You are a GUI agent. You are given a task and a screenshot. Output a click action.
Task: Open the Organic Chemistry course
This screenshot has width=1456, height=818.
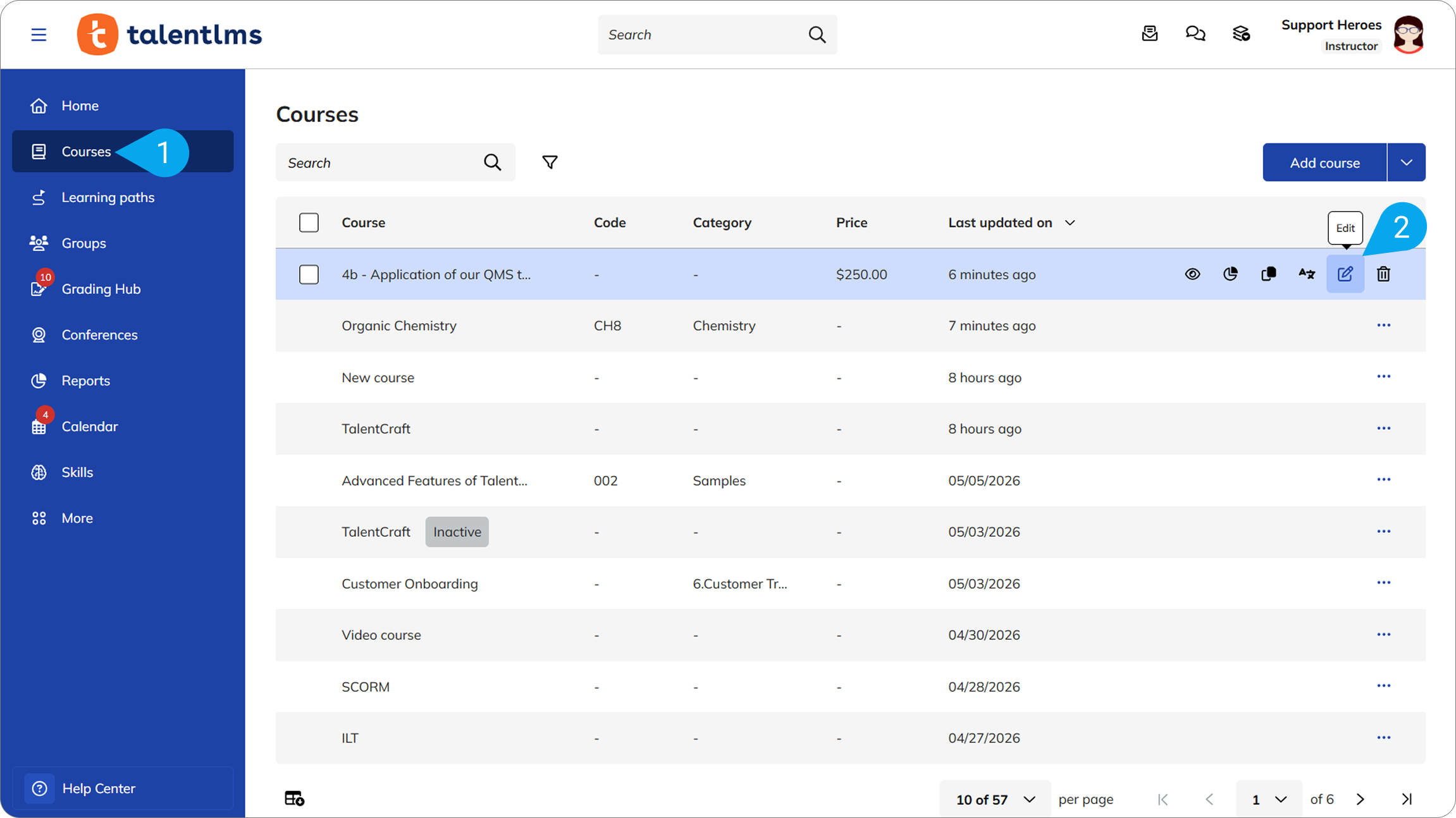click(399, 326)
